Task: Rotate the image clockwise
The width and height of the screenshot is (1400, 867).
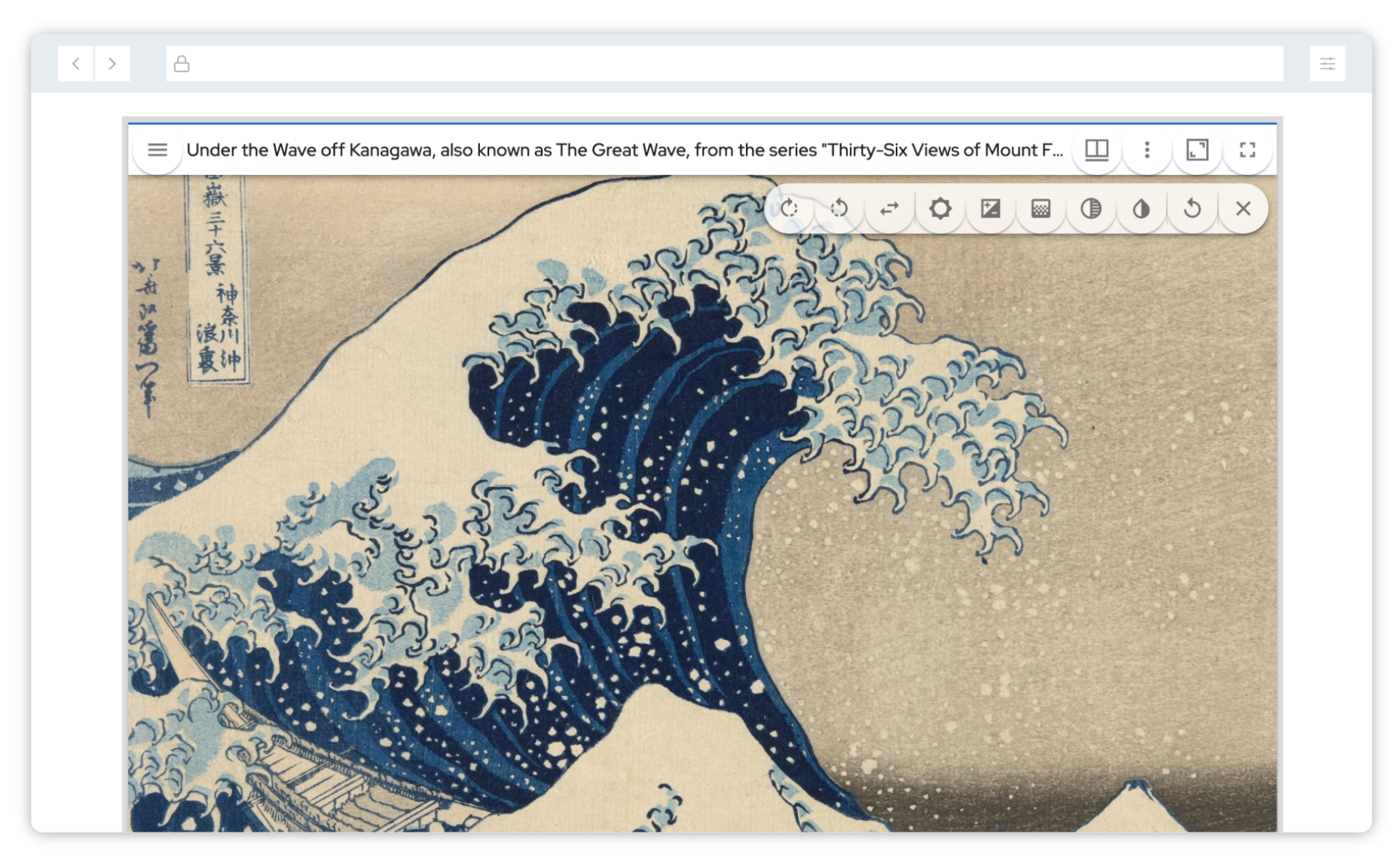Action: (790, 209)
